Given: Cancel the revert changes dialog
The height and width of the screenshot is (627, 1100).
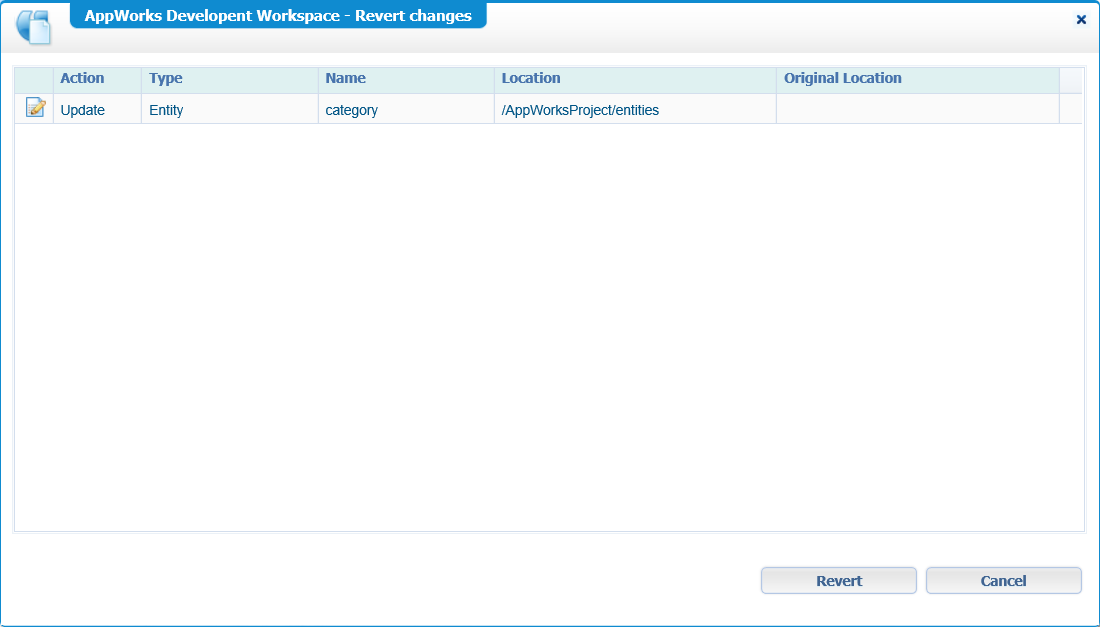Looking at the screenshot, I should (x=1003, y=581).
